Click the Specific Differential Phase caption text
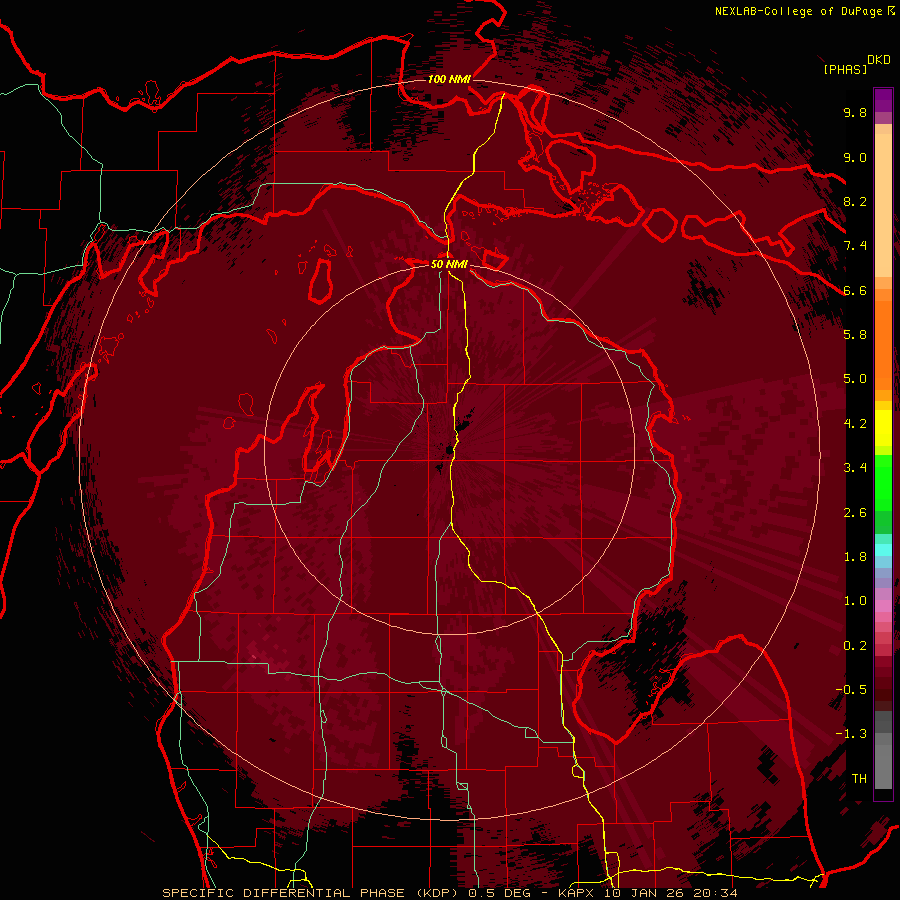Screen dimensions: 900x900 pyautogui.click(x=450, y=893)
